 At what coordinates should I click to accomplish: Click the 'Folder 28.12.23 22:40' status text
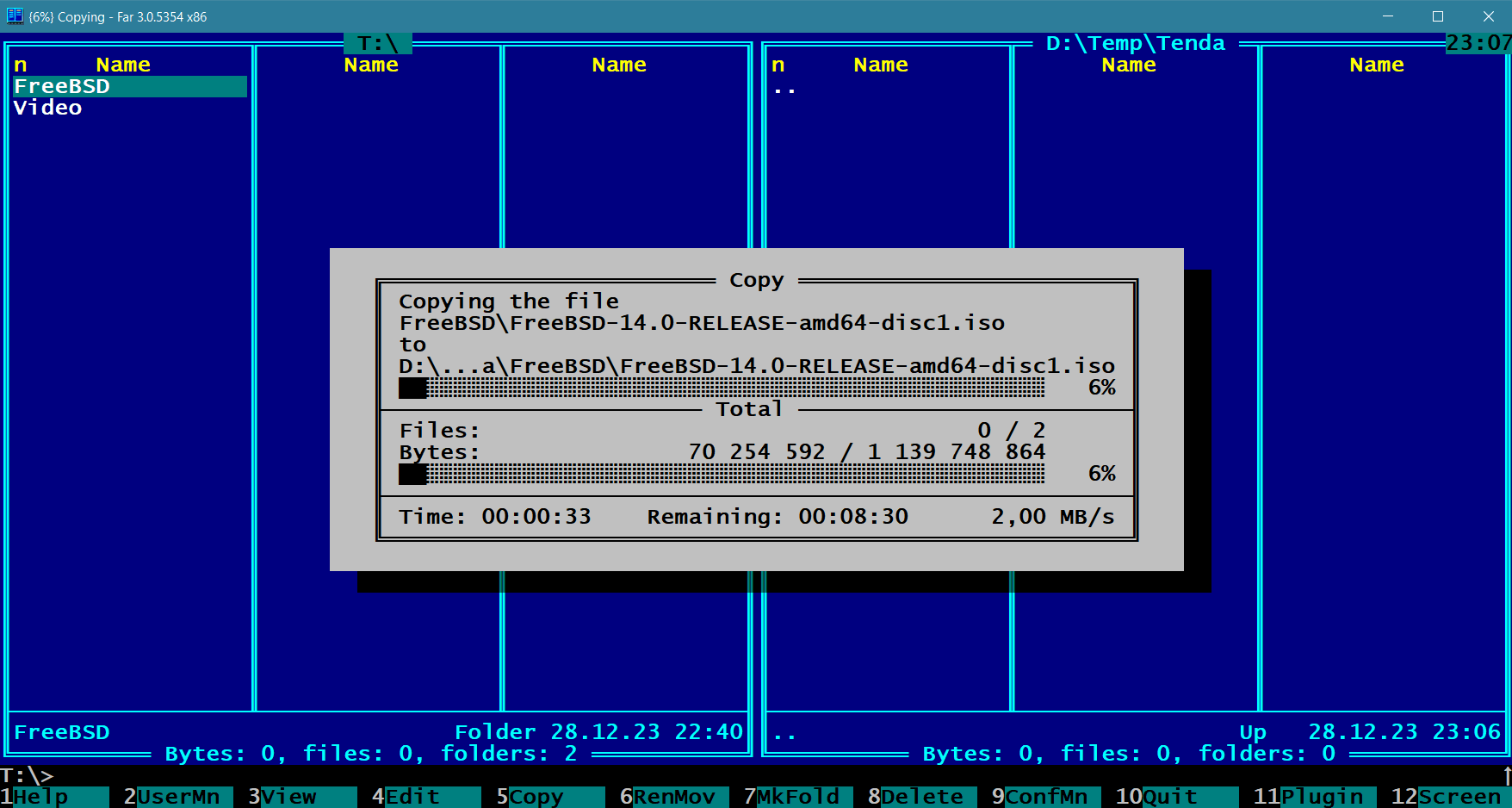tap(598, 732)
